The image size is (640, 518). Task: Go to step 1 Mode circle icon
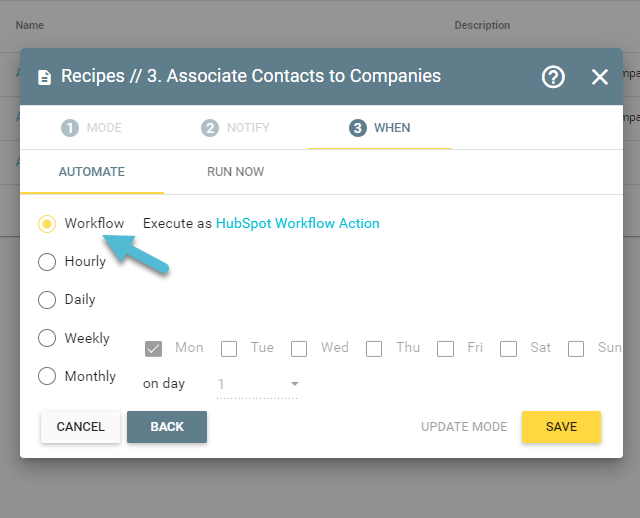click(70, 128)
